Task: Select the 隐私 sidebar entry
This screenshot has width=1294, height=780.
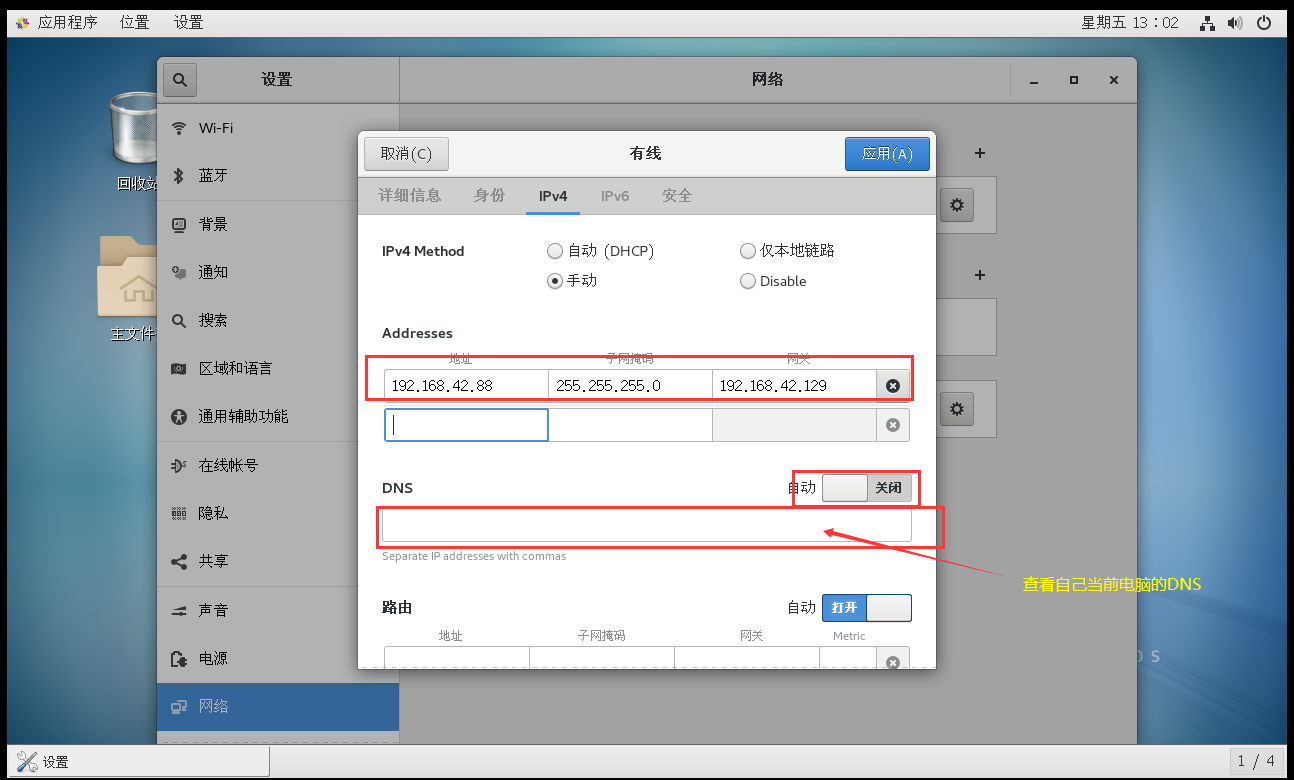Action: point(278,513)
